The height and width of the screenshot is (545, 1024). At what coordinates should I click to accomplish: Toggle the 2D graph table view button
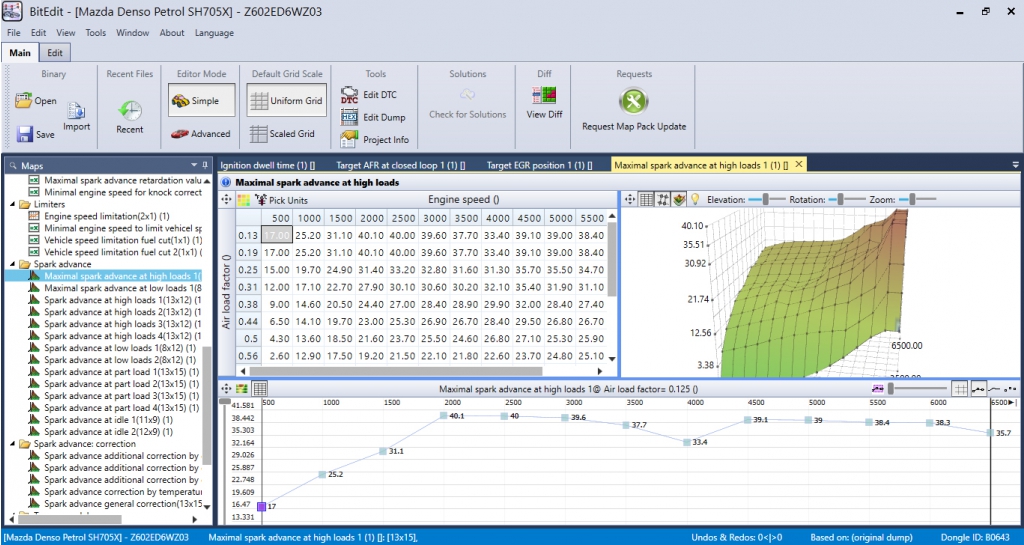(259, 389)
